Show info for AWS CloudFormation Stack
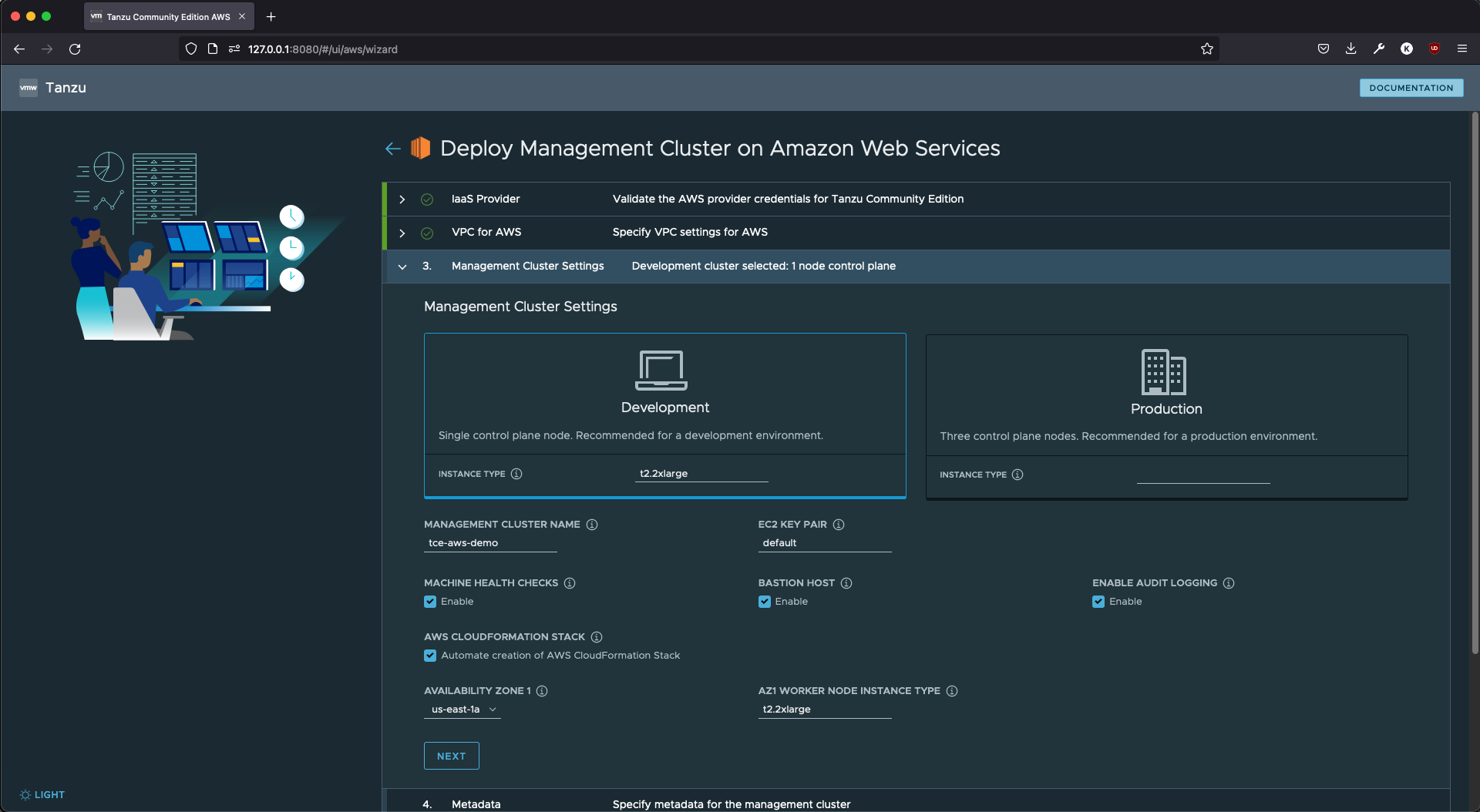The height and width of the screenshot is (812, 1480). tap(597, 637)
